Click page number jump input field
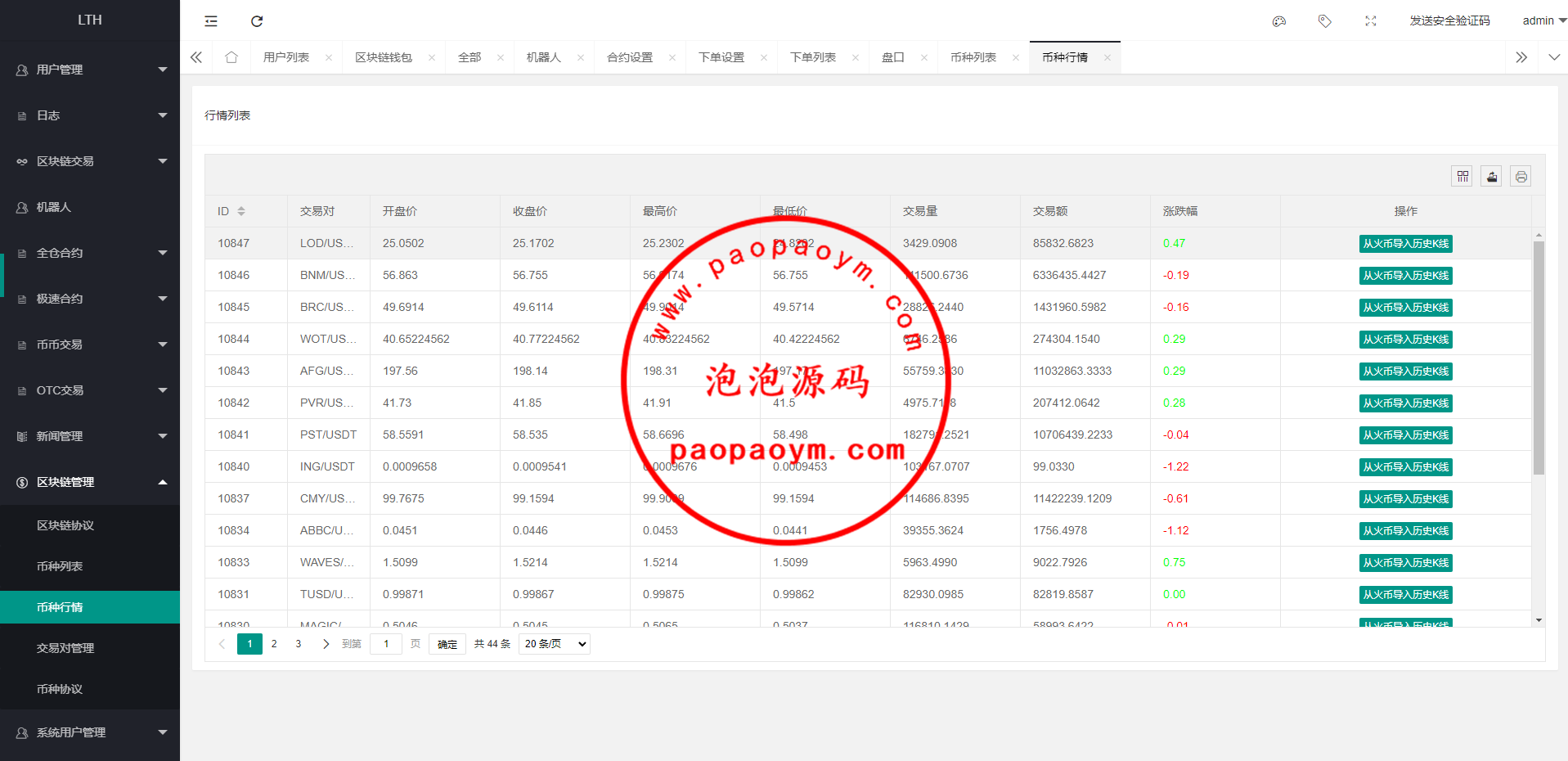1568x761 pixels. 386,644
